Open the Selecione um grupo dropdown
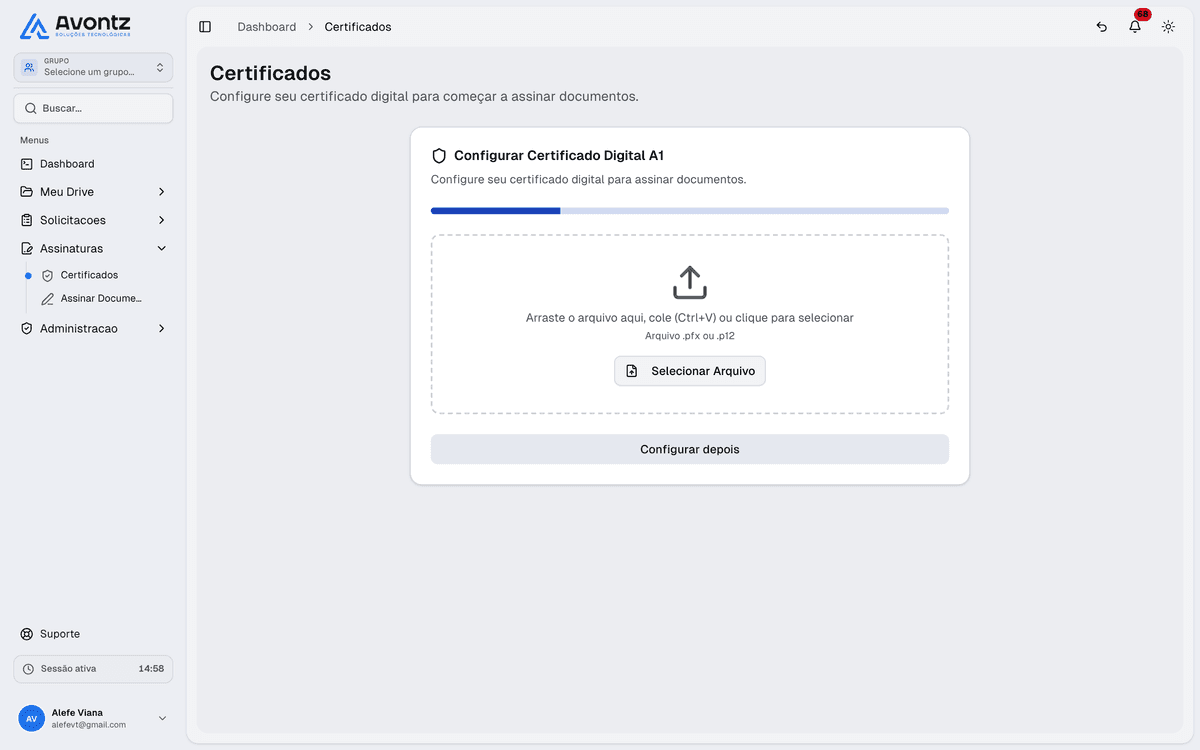This screenshot has height=750, width=1200. [x=93, y=66]
